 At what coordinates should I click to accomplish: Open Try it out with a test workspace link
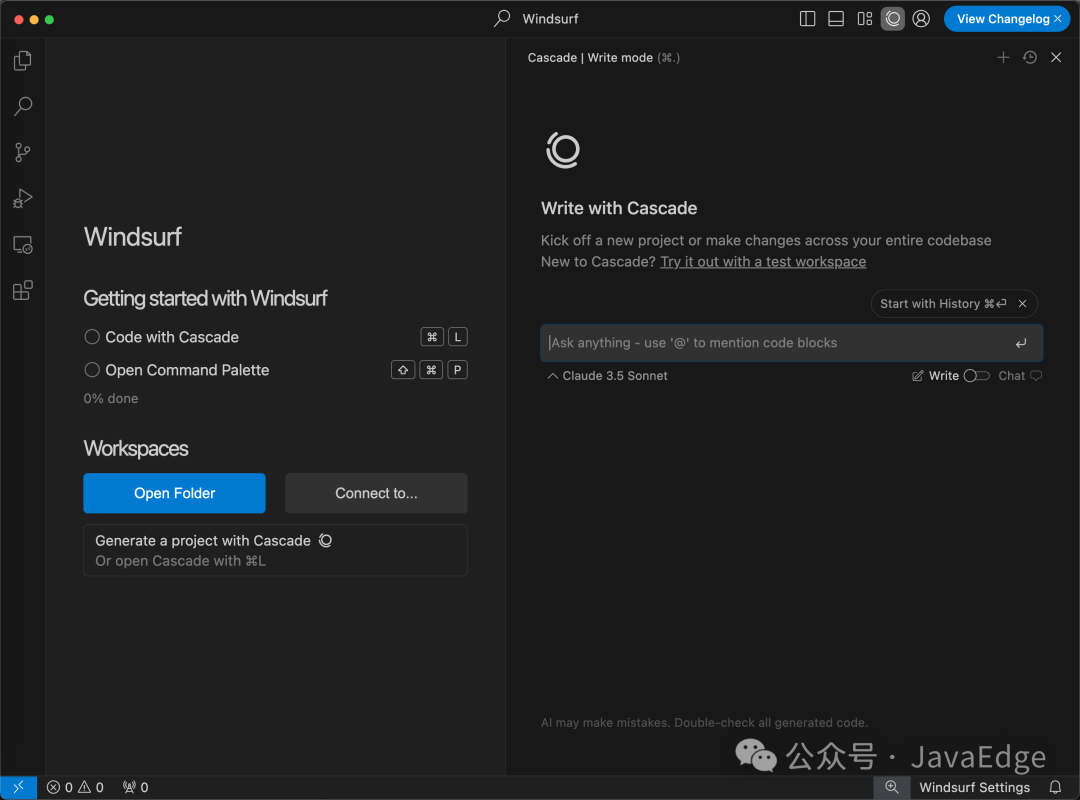762,262
